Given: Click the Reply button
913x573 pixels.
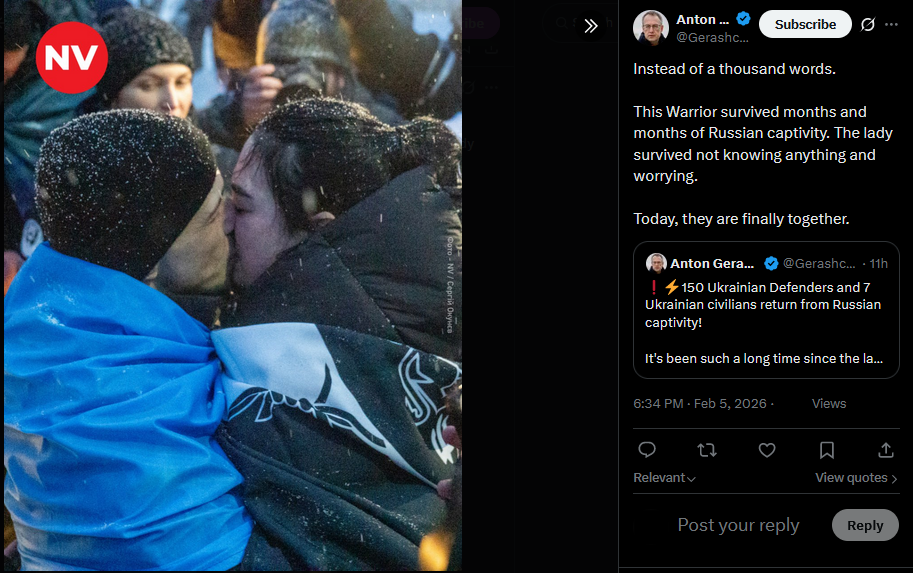Looking at the screenshot, I should pyautogui.click(x=865, y=525).
